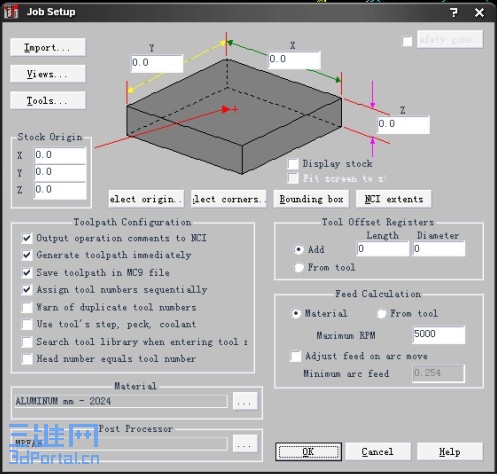Click the Post Processor browse ellipsis button

coord(245,443)
